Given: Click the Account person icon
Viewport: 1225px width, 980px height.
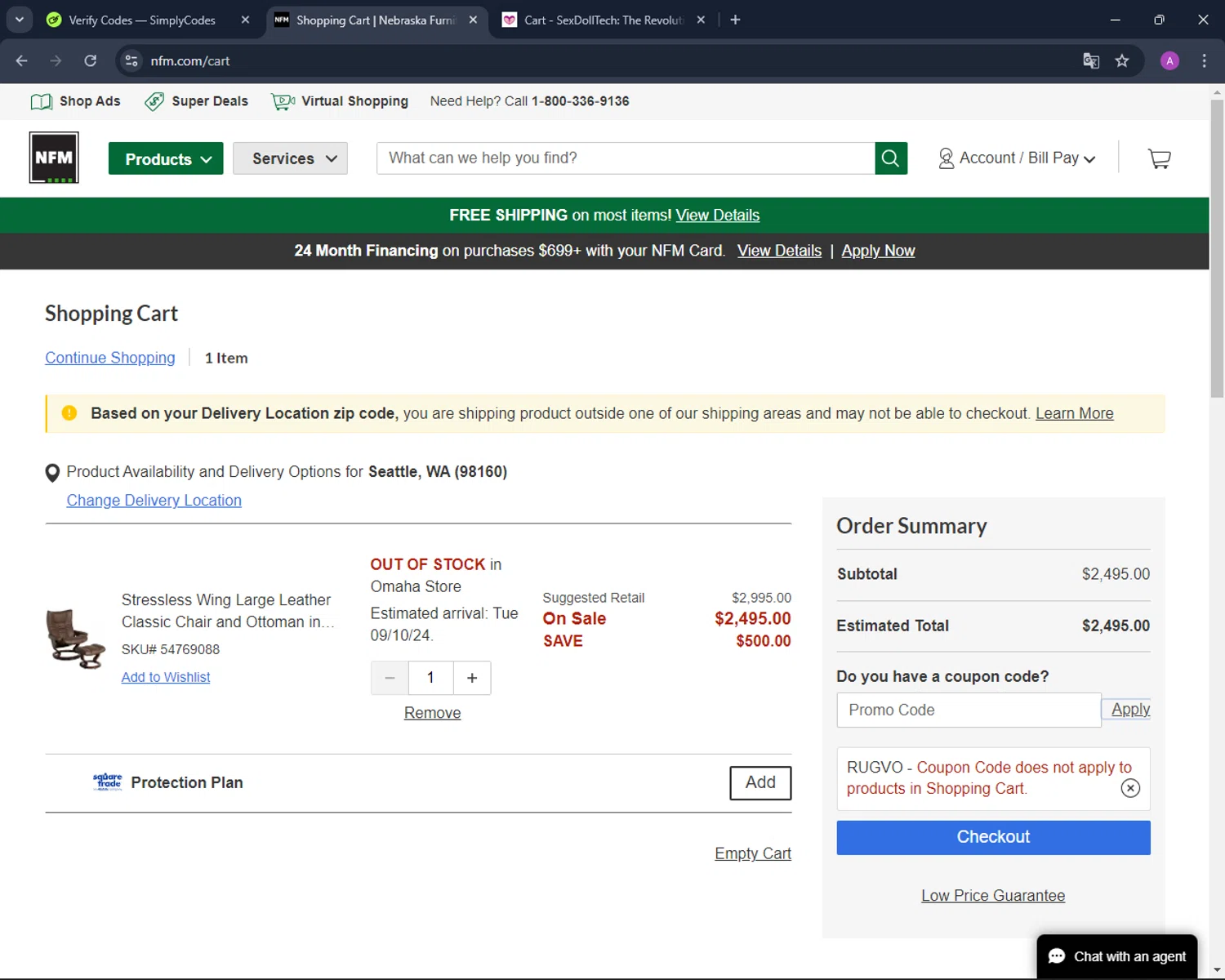Looking at the screenshot, I should coord(946,158).
